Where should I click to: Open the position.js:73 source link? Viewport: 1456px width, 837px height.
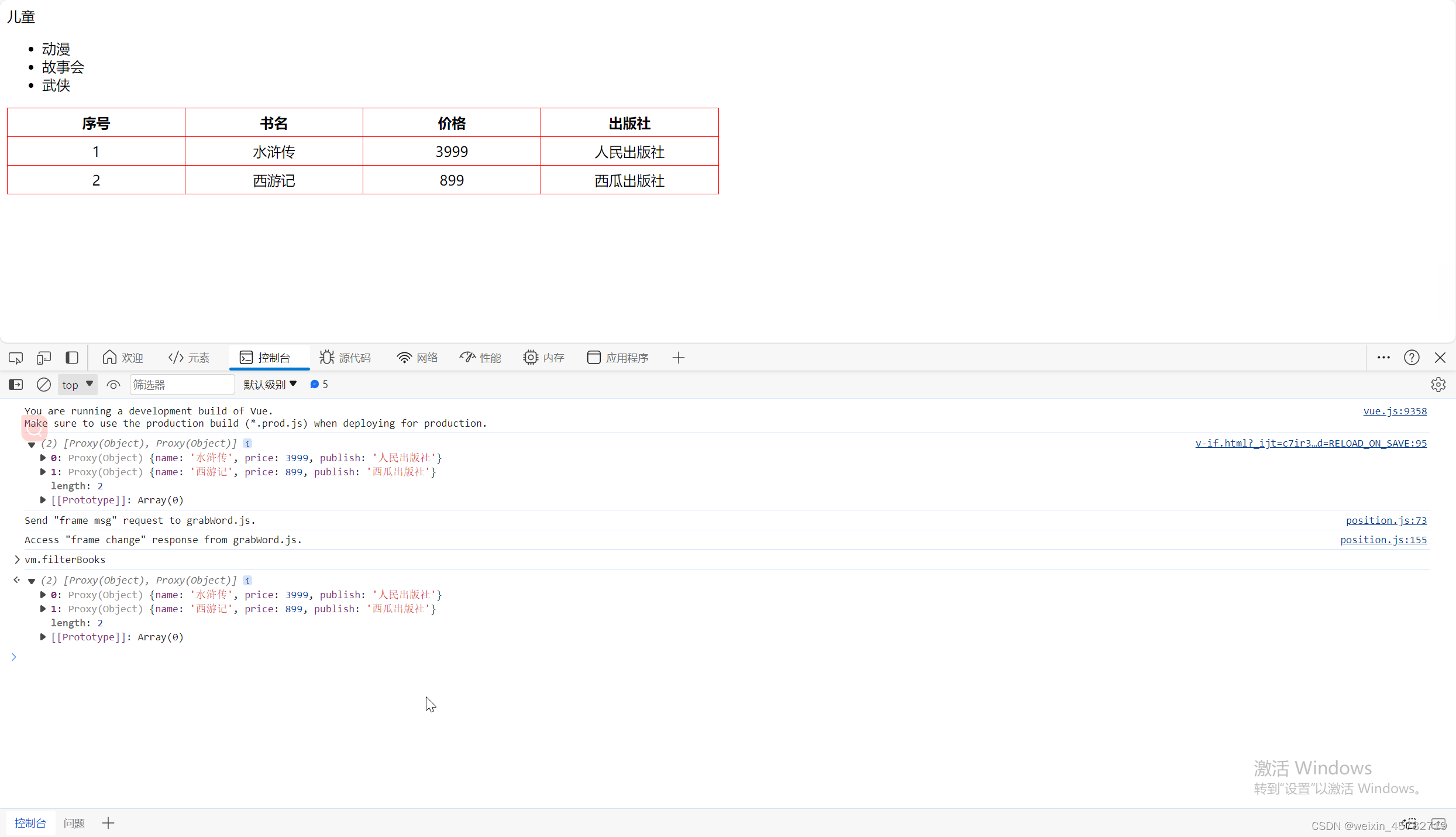tap(1386, 520)
